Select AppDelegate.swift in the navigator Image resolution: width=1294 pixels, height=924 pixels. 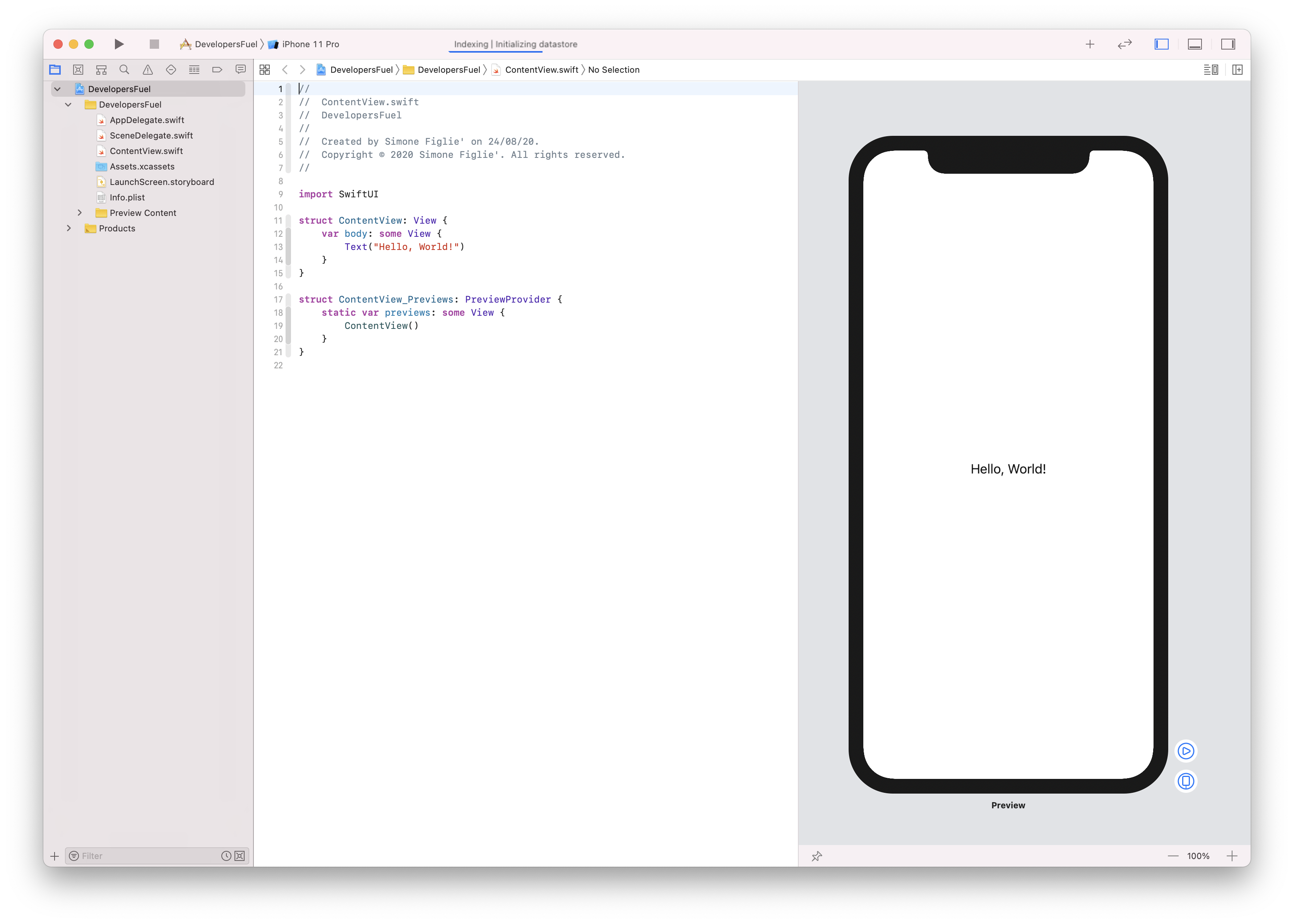147,120
